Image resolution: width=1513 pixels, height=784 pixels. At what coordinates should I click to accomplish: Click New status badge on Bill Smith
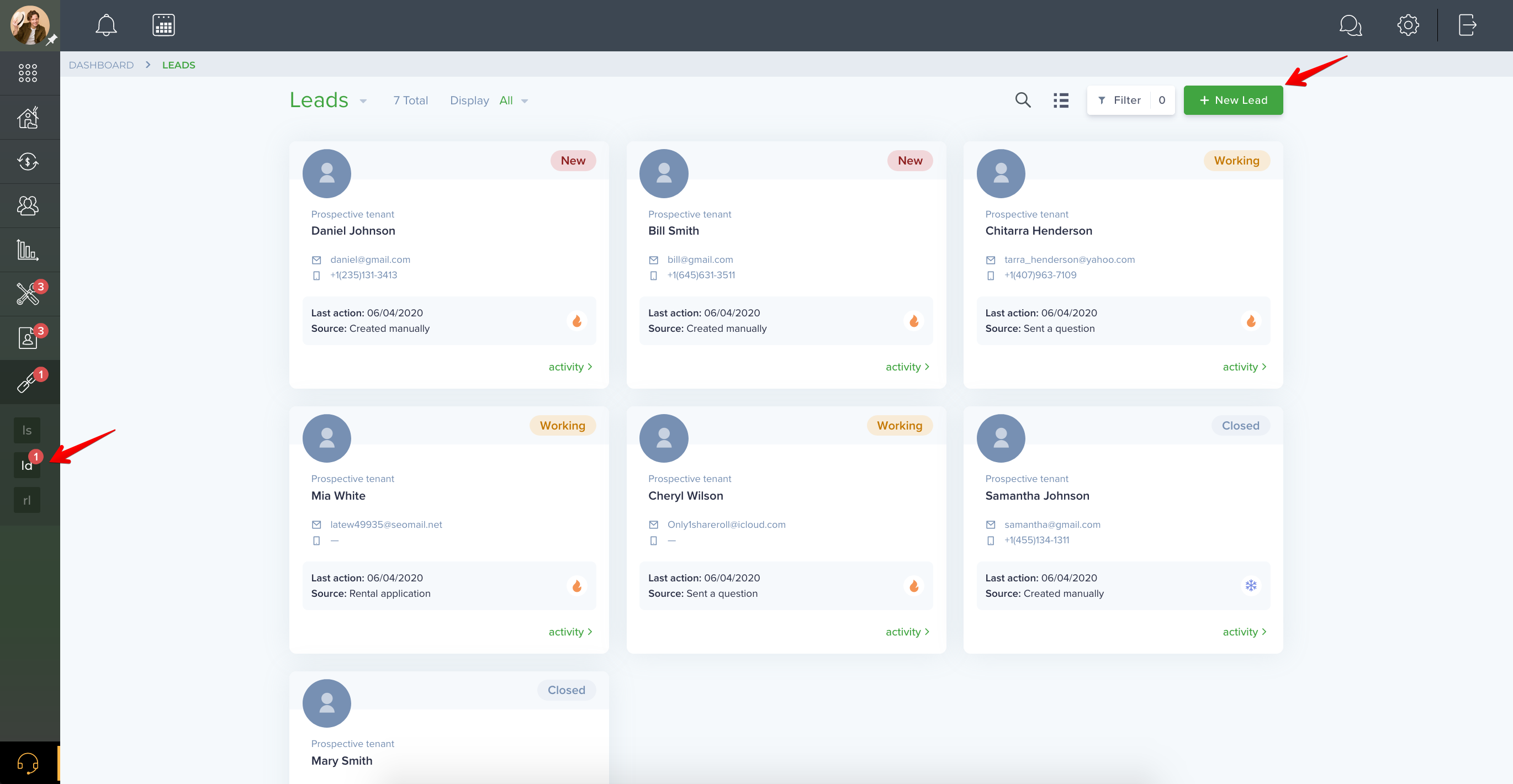(910, 161)
